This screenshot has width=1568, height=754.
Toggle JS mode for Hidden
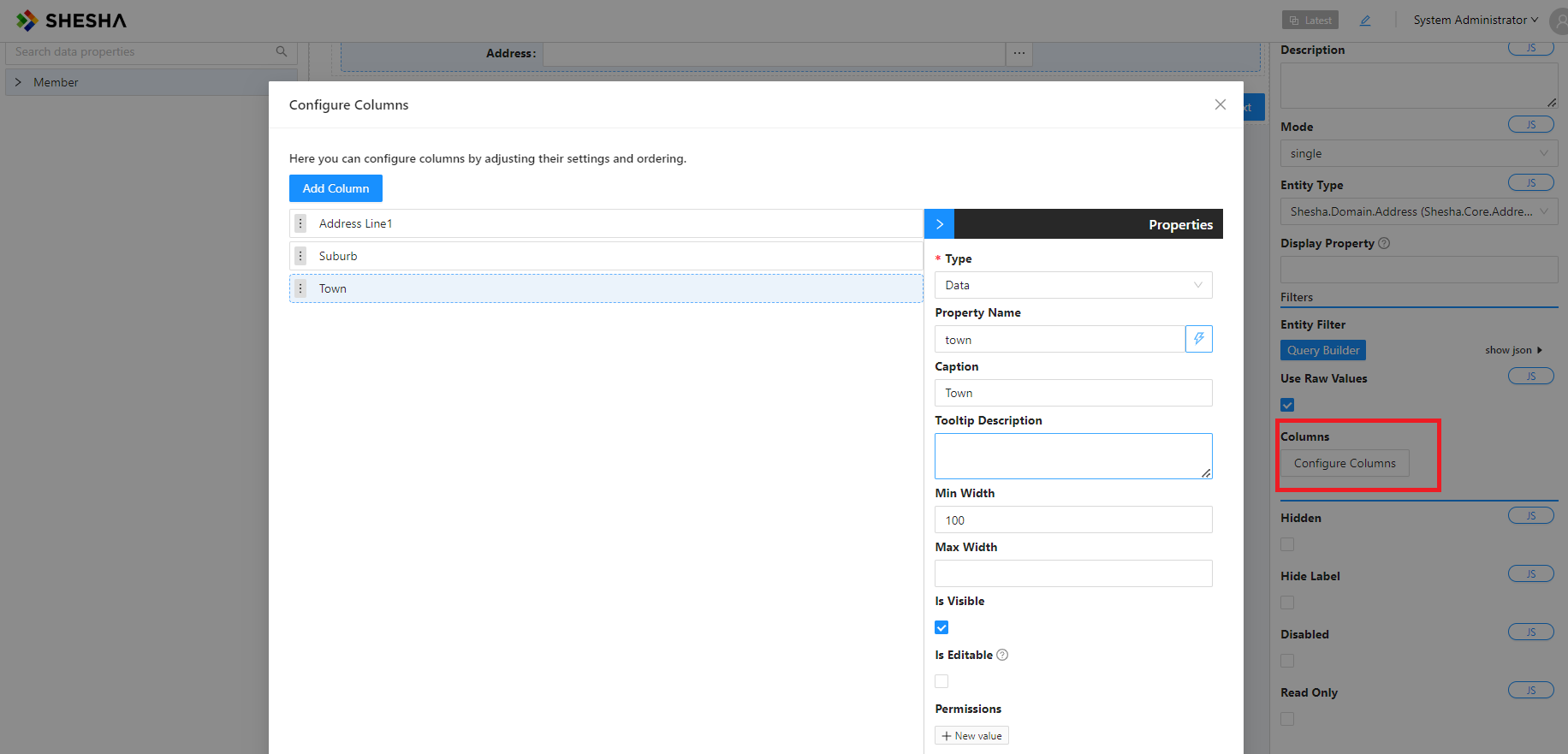point(1531,516)
